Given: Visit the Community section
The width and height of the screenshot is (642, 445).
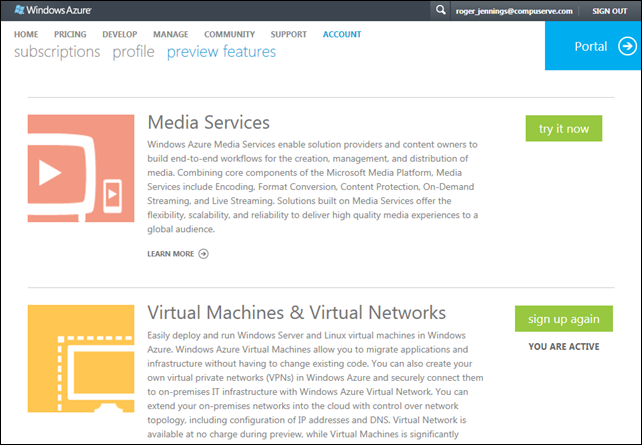Looking at the screenshot, I should click(x=229, y=35).
